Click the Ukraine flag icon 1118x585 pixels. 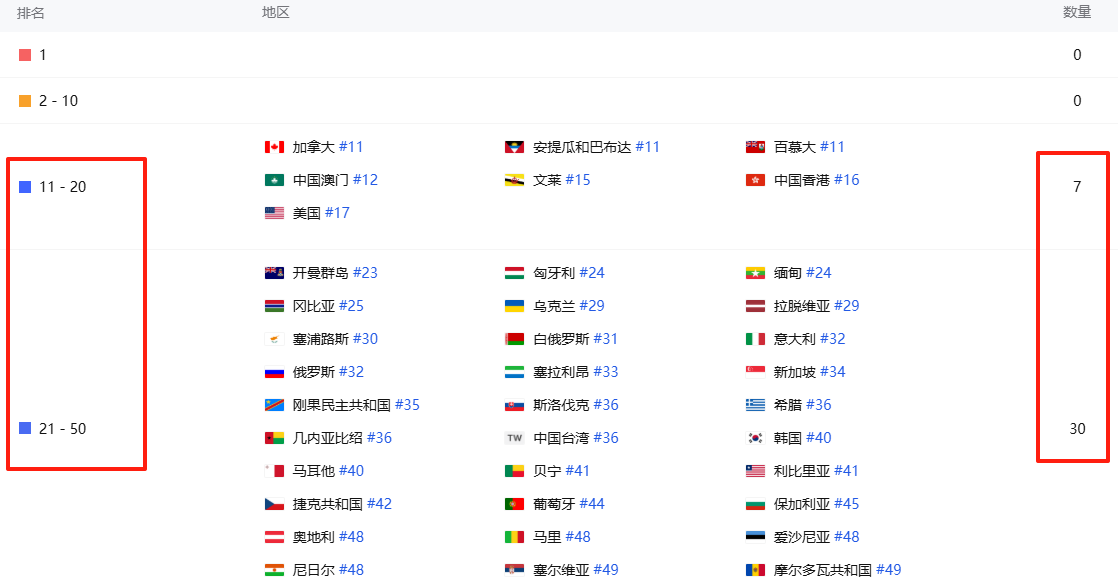click(514, 306)
